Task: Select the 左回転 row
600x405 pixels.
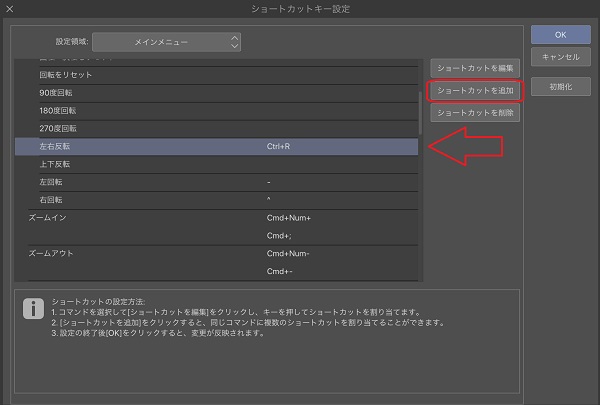Action: 216,182
